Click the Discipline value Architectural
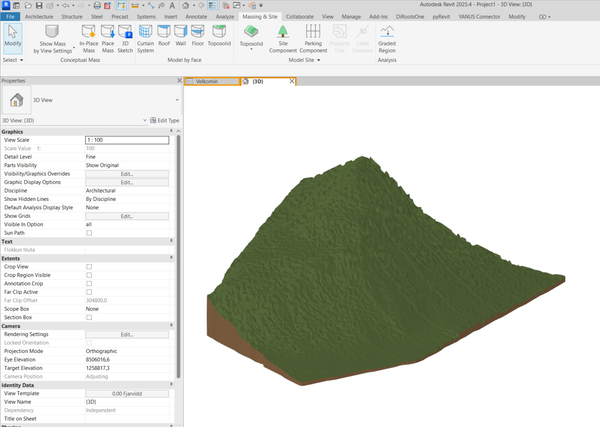This screenshot has width=600, height=427. point(101,191)
